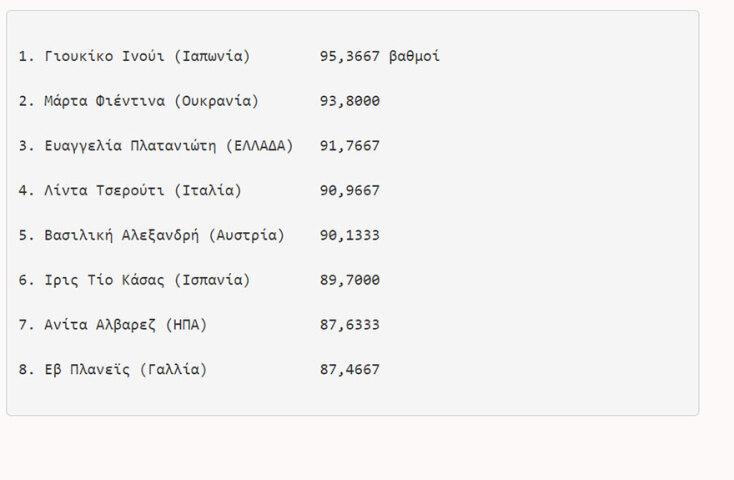Select the score 90,1333
The width and height of the screenshot is (734, 480).
[x=349, y=236]
